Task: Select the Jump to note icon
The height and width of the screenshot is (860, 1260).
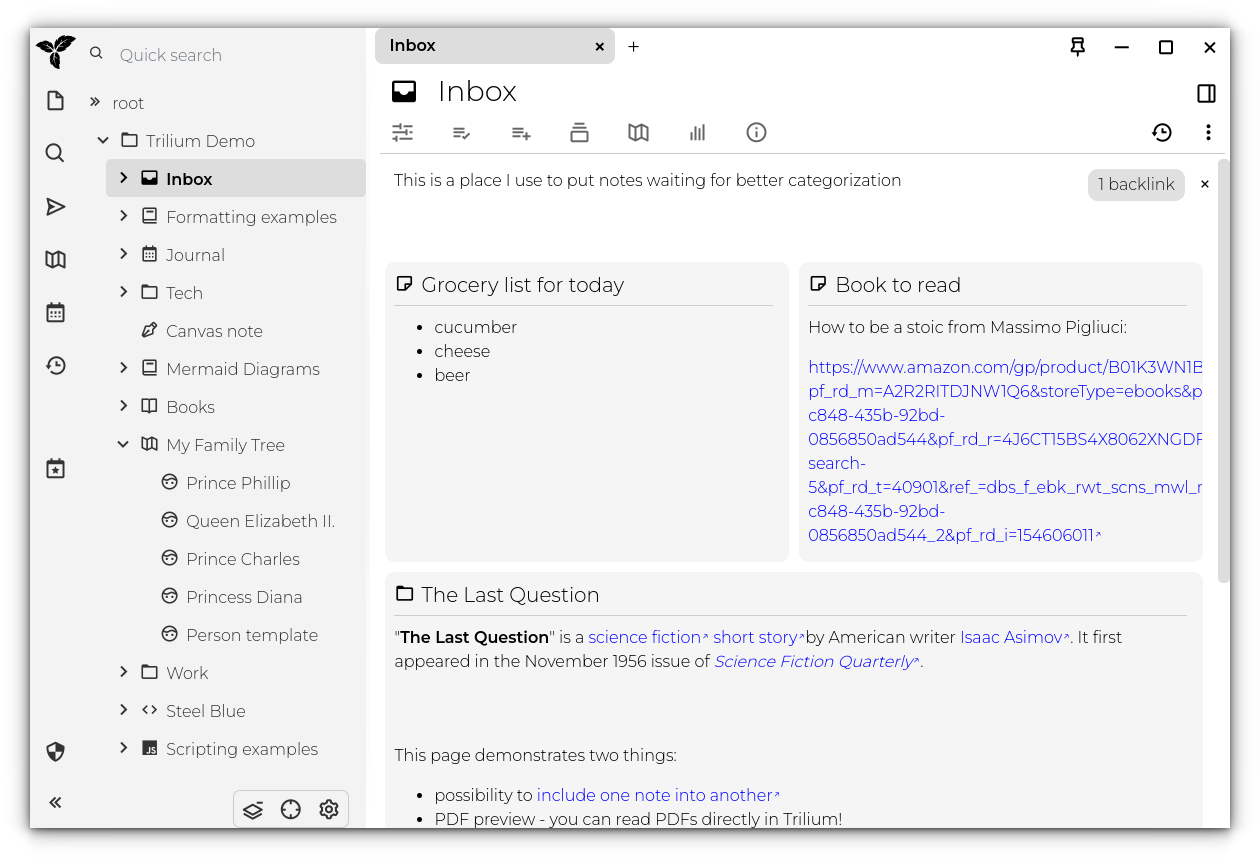Action: click(x=55, y=206)
